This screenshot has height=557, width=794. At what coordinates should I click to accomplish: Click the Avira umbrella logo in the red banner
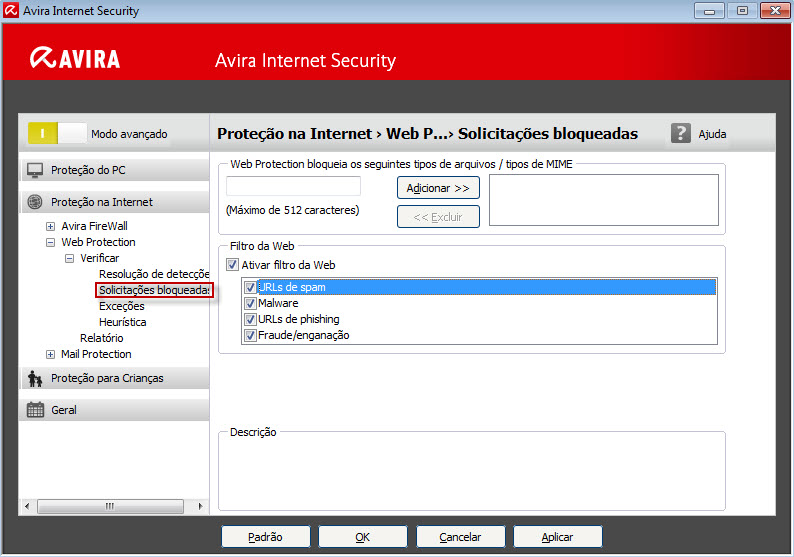point(43,58)
